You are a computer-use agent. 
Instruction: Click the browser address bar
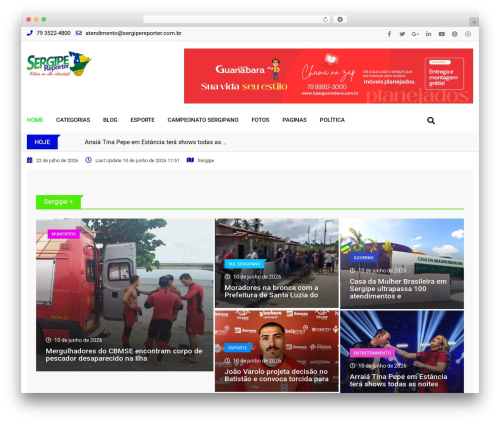[x=237, y=20]
